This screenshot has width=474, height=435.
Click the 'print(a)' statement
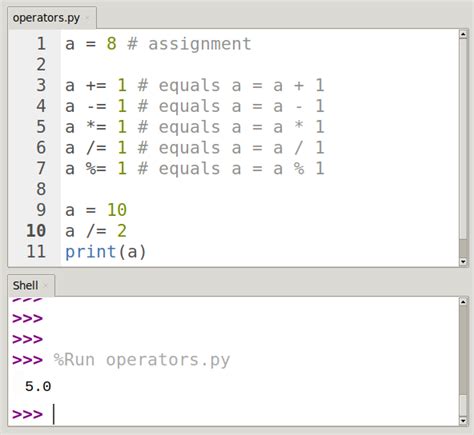(x=106, y=252)
